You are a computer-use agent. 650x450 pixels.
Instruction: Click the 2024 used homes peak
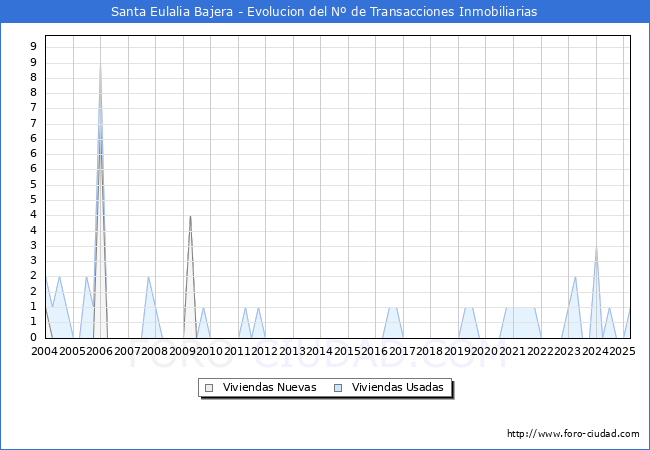point(596,247)
